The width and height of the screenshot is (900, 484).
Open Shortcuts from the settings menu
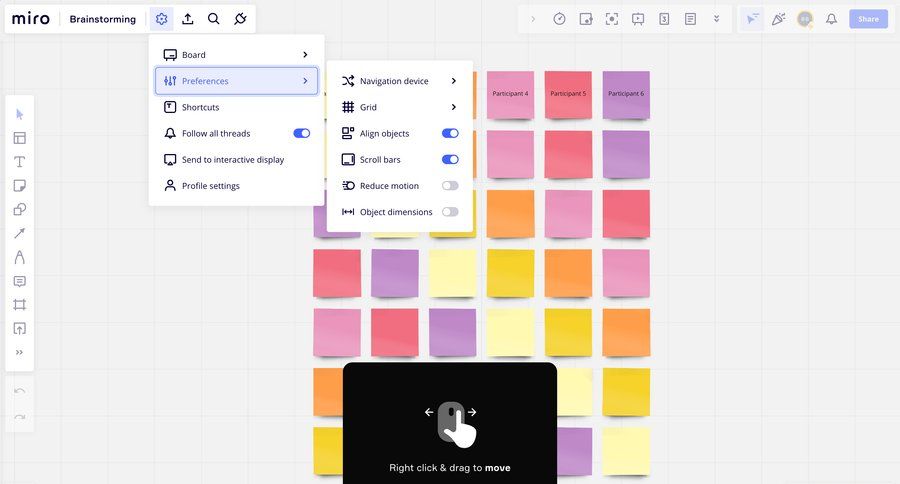coord(200,107)
